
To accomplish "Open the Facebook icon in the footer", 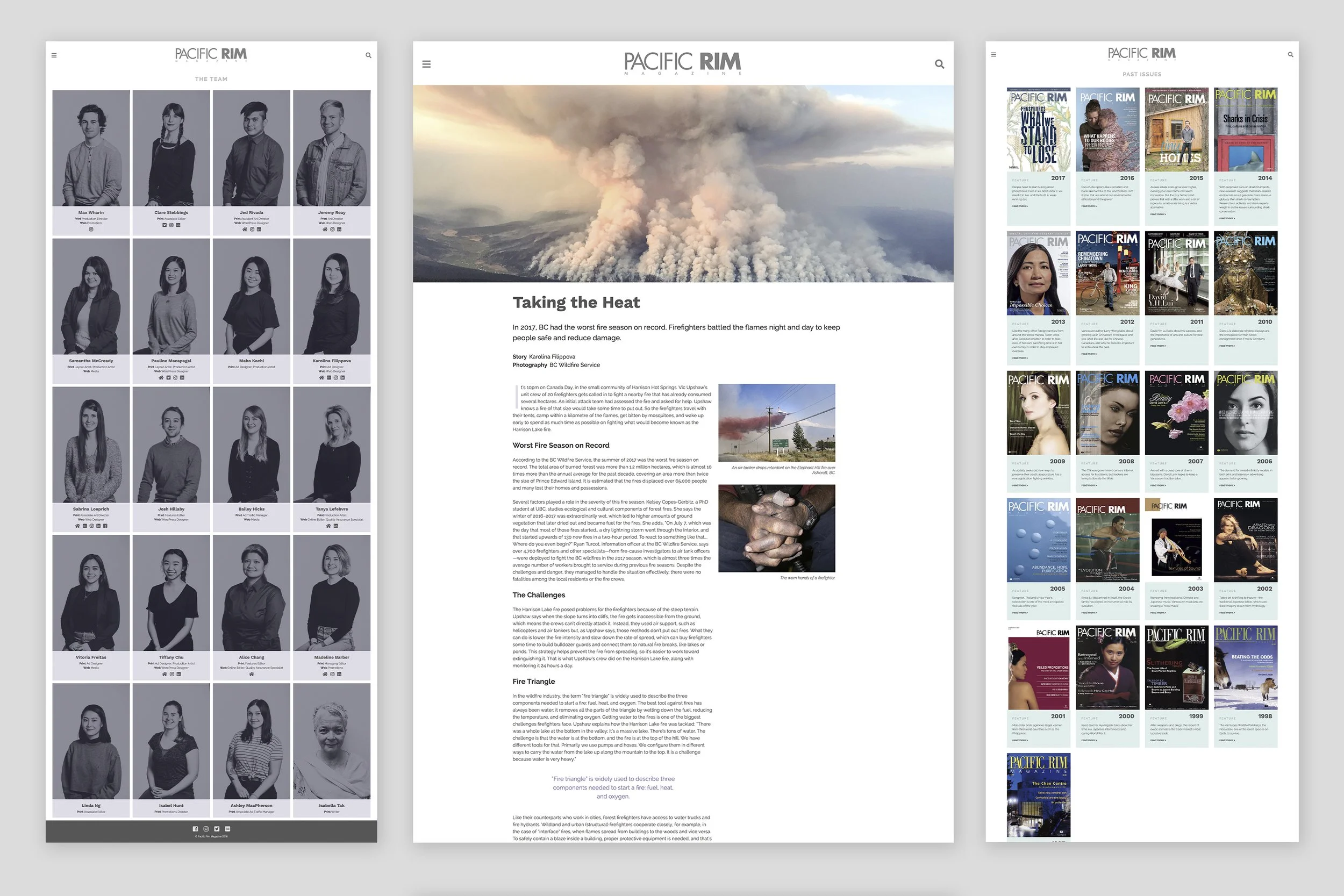I will [196, 829].
